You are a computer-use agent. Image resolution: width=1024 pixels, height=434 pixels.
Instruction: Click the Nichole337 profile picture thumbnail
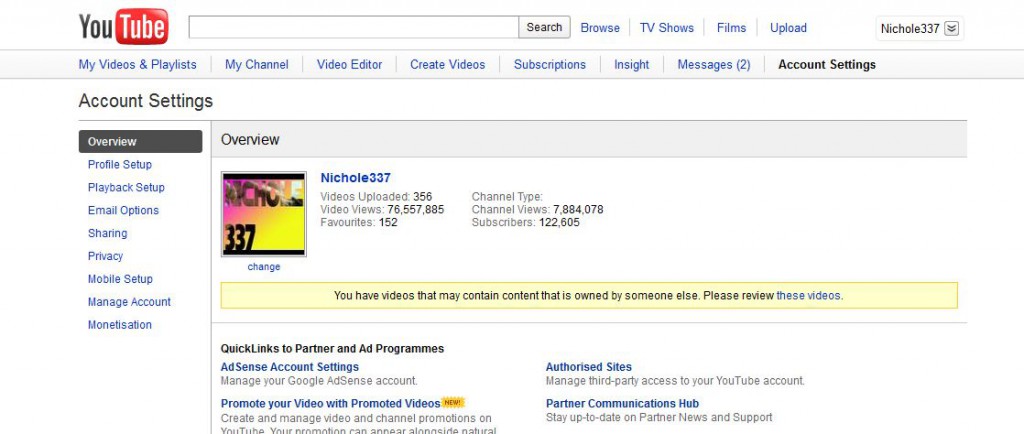tap(264, 214)
